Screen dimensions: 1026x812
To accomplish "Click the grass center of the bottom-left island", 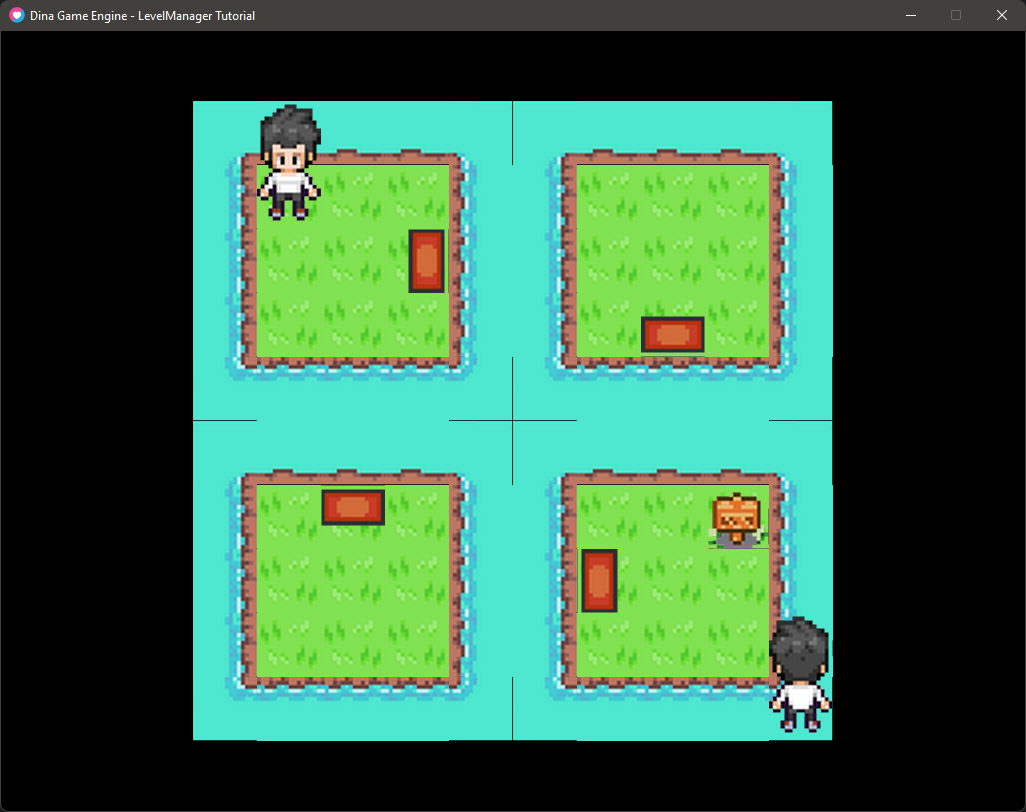I will click(353, 590).
